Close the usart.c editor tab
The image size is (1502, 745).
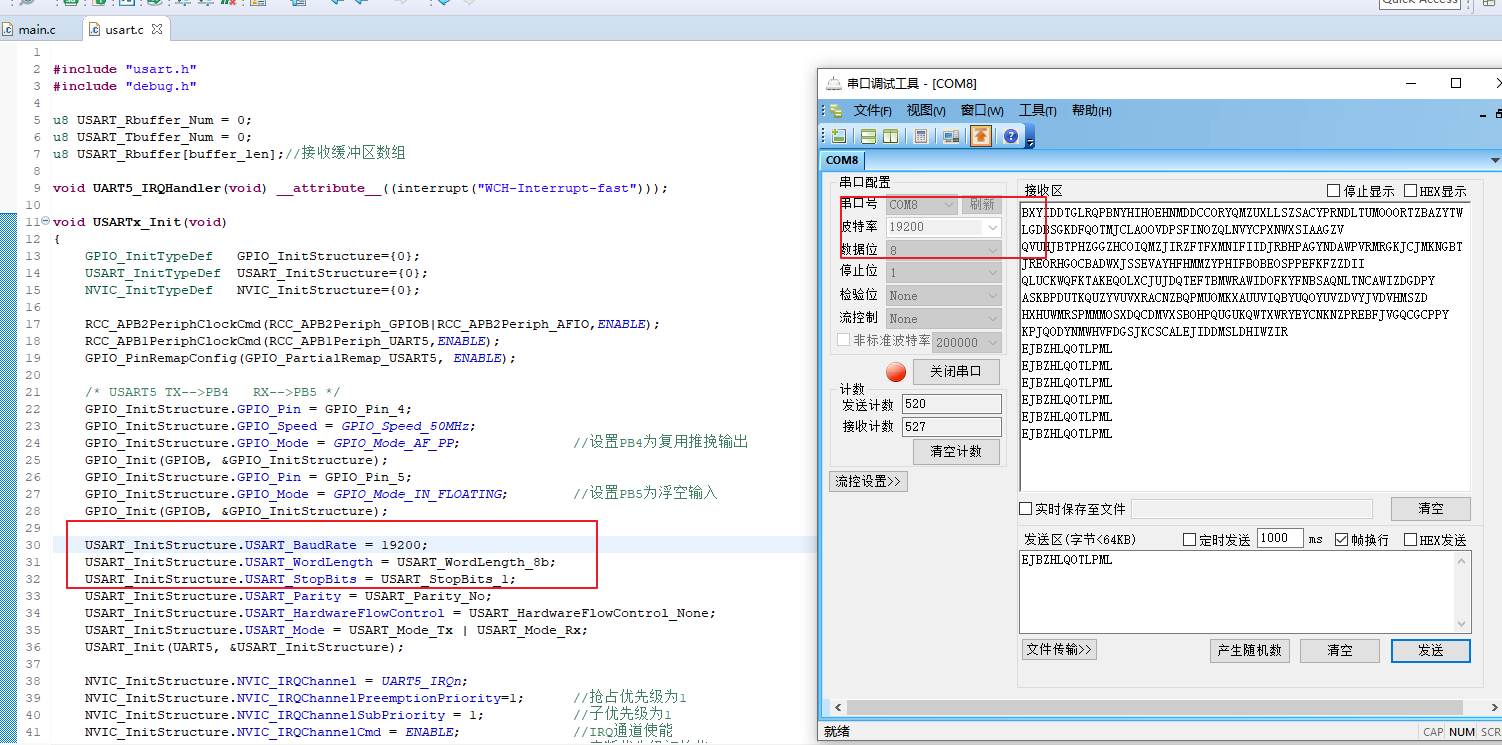(x=157, y=30)
